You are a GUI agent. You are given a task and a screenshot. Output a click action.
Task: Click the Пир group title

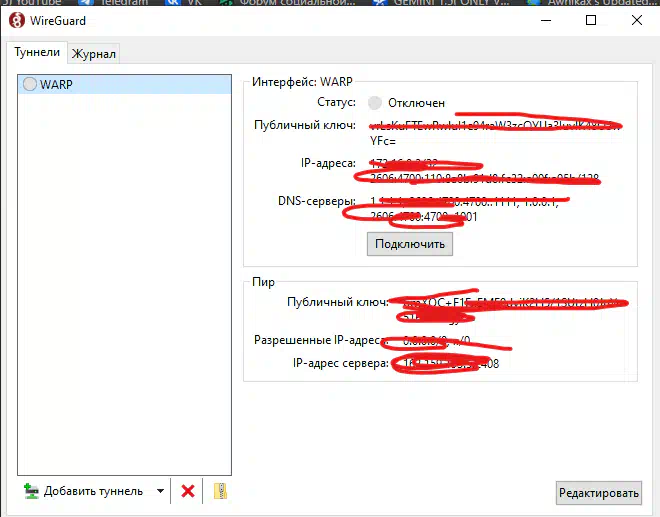263,282
